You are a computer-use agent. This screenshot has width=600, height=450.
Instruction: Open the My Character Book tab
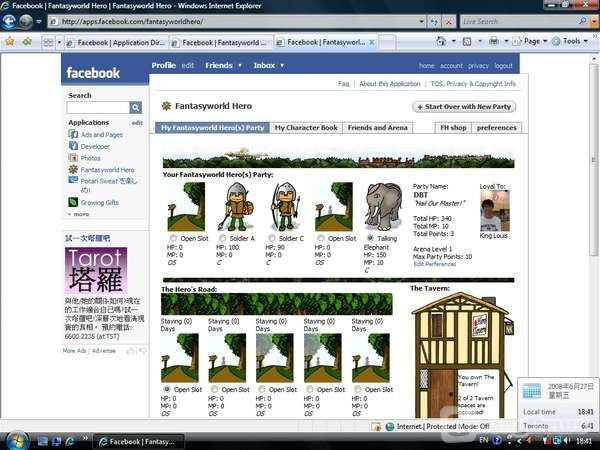click(x=306, y=128)
